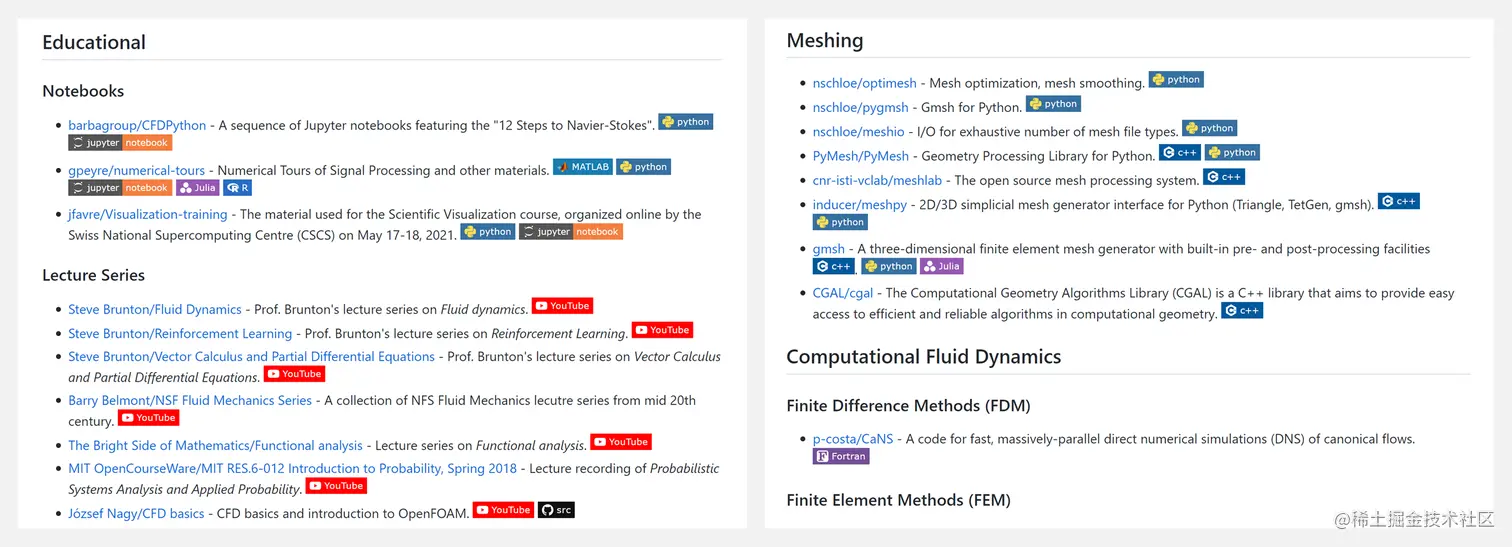The height and width of the screenshot is (547, 1512).
Task: Click python badge beside the MATLAB badge
Action: tap(644, 167)
